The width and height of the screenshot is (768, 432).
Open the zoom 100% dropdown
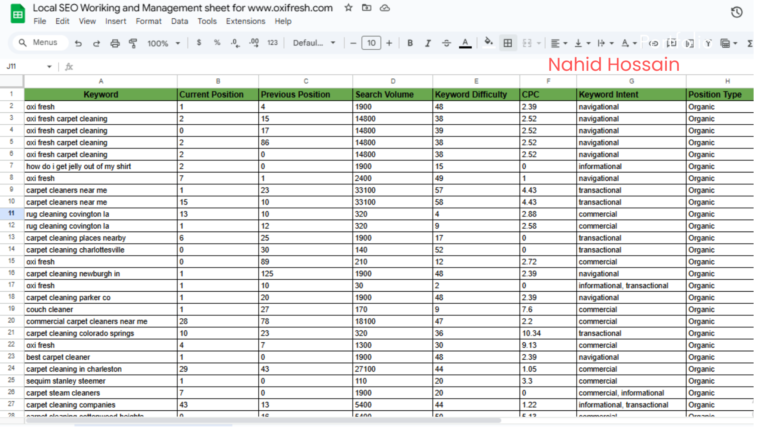(x=164, y=43)
